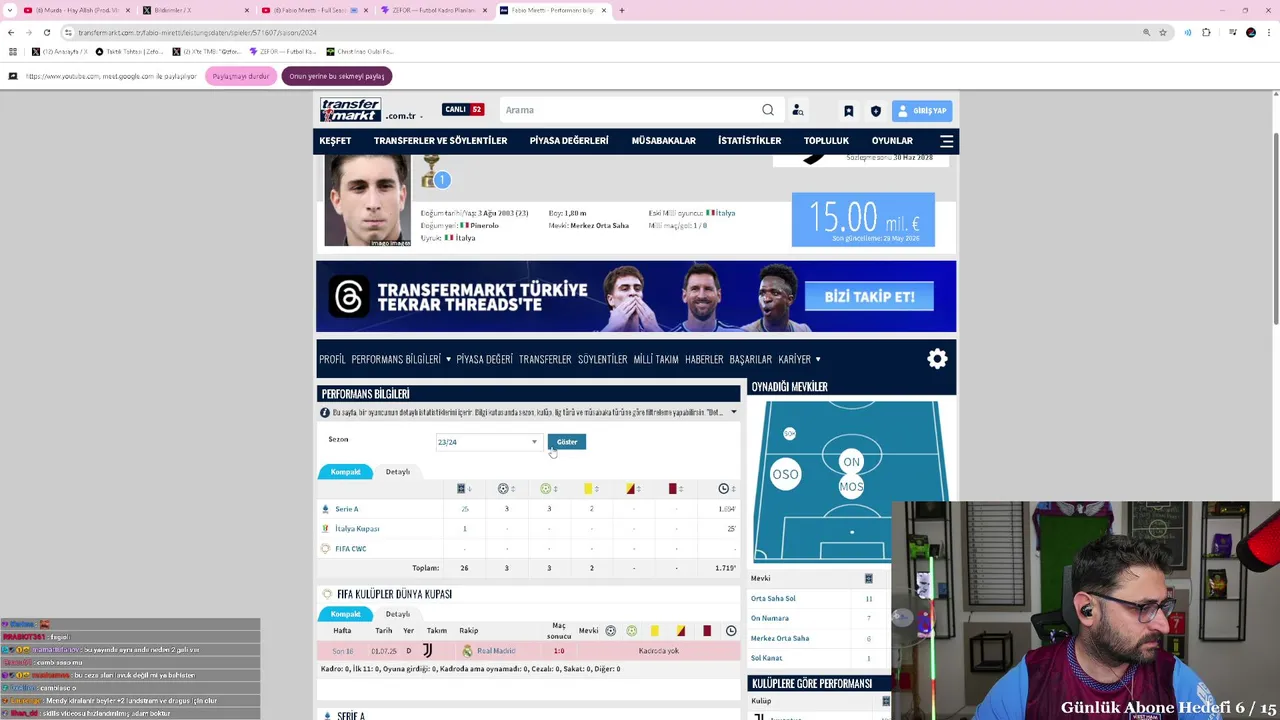The height and width of the screenshot is (720, 1280).
Task: Click the page vertical scrollbar thumb
Action: pyautogui.click(x=1275, y=228)
